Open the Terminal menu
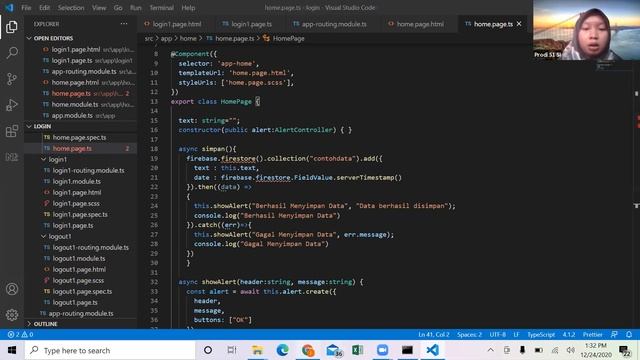The width and height of the screenshot is (640, 360). pyautogui.click(x=161, y=8)
